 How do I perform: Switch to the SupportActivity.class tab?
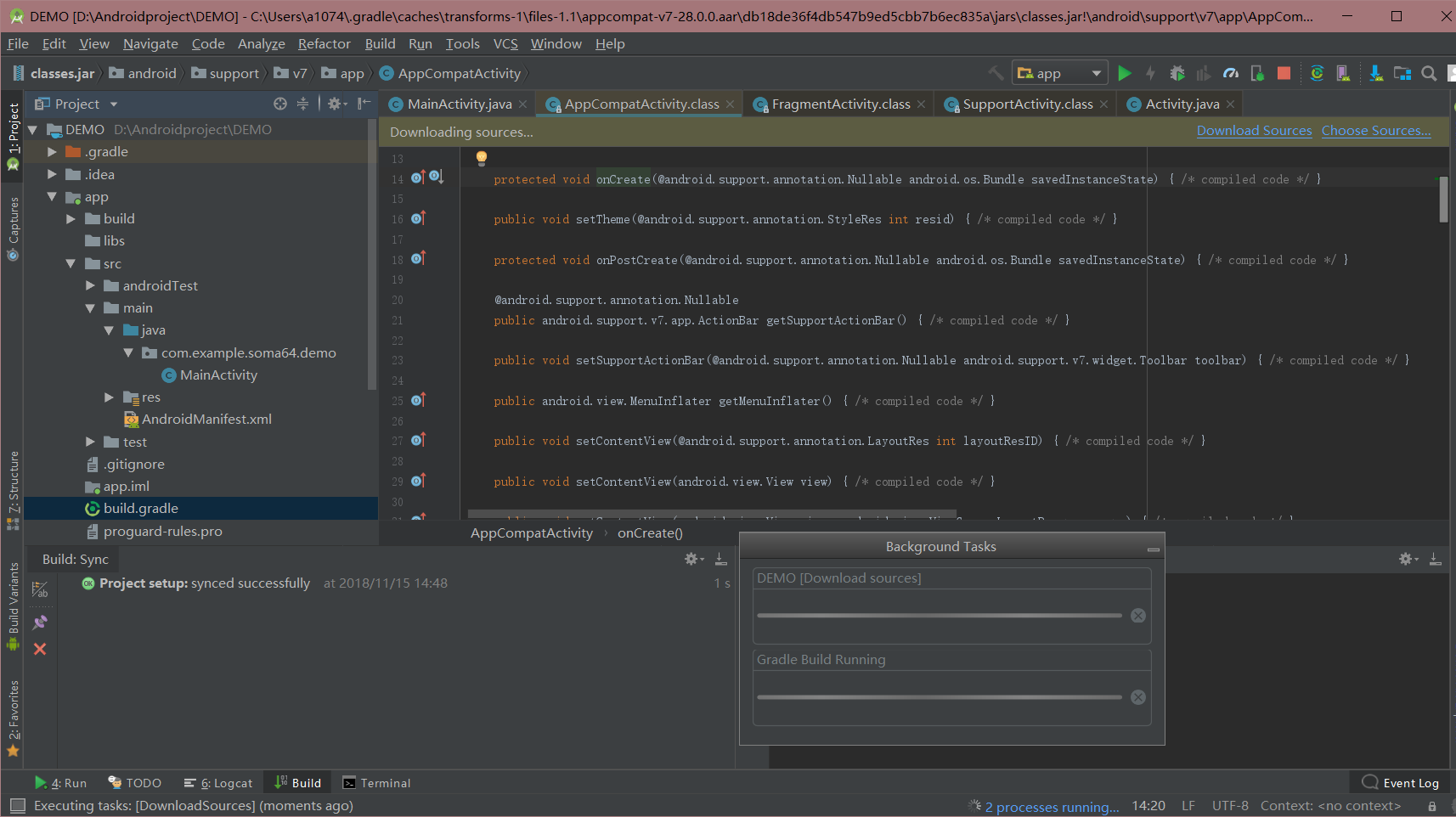tap(1027, 104)
